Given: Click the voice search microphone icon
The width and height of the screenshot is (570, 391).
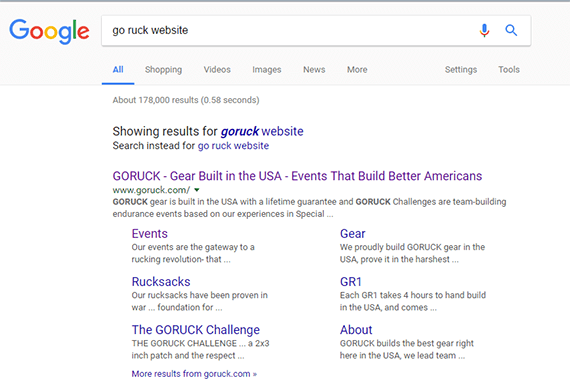Looking at the screenshot, I should click(484, 31).
